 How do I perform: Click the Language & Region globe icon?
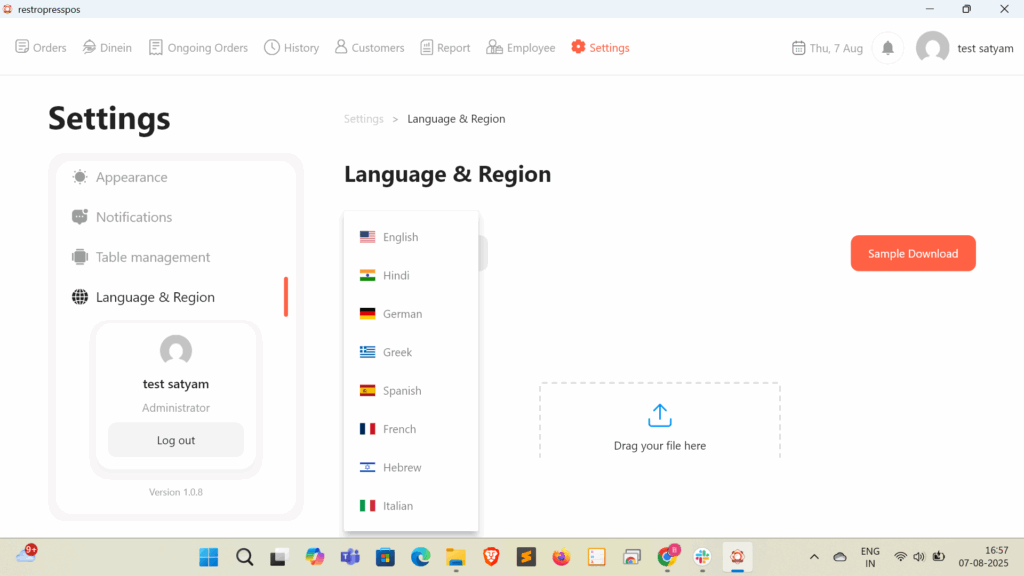(x=80, y=297)
